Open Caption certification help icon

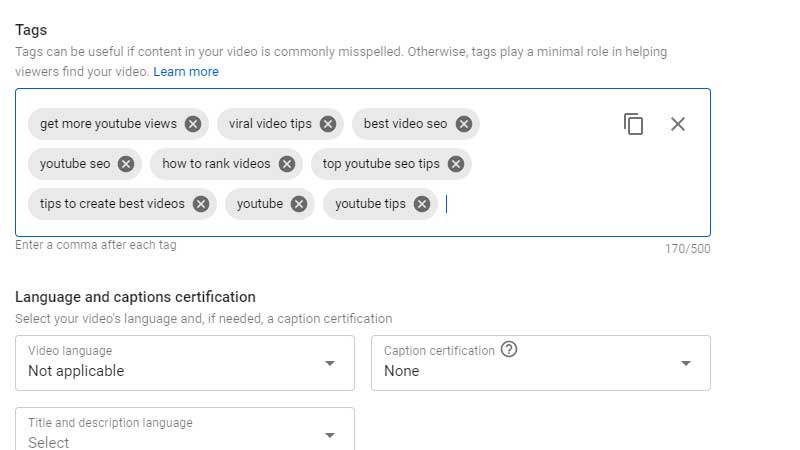509,349
